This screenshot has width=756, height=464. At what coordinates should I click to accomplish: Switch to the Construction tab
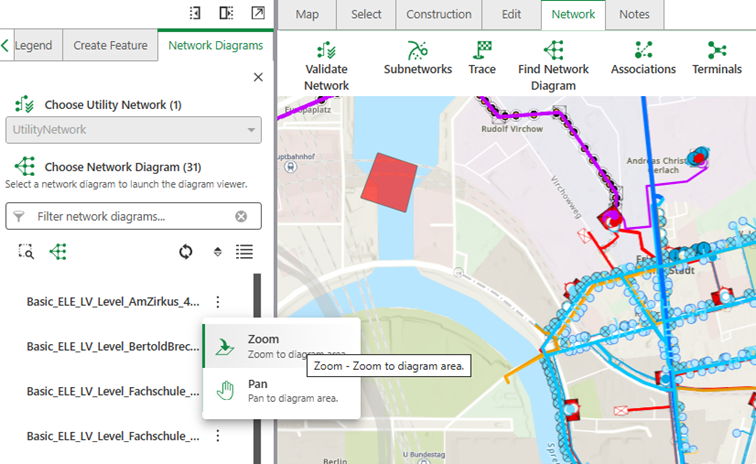[439, 14]
